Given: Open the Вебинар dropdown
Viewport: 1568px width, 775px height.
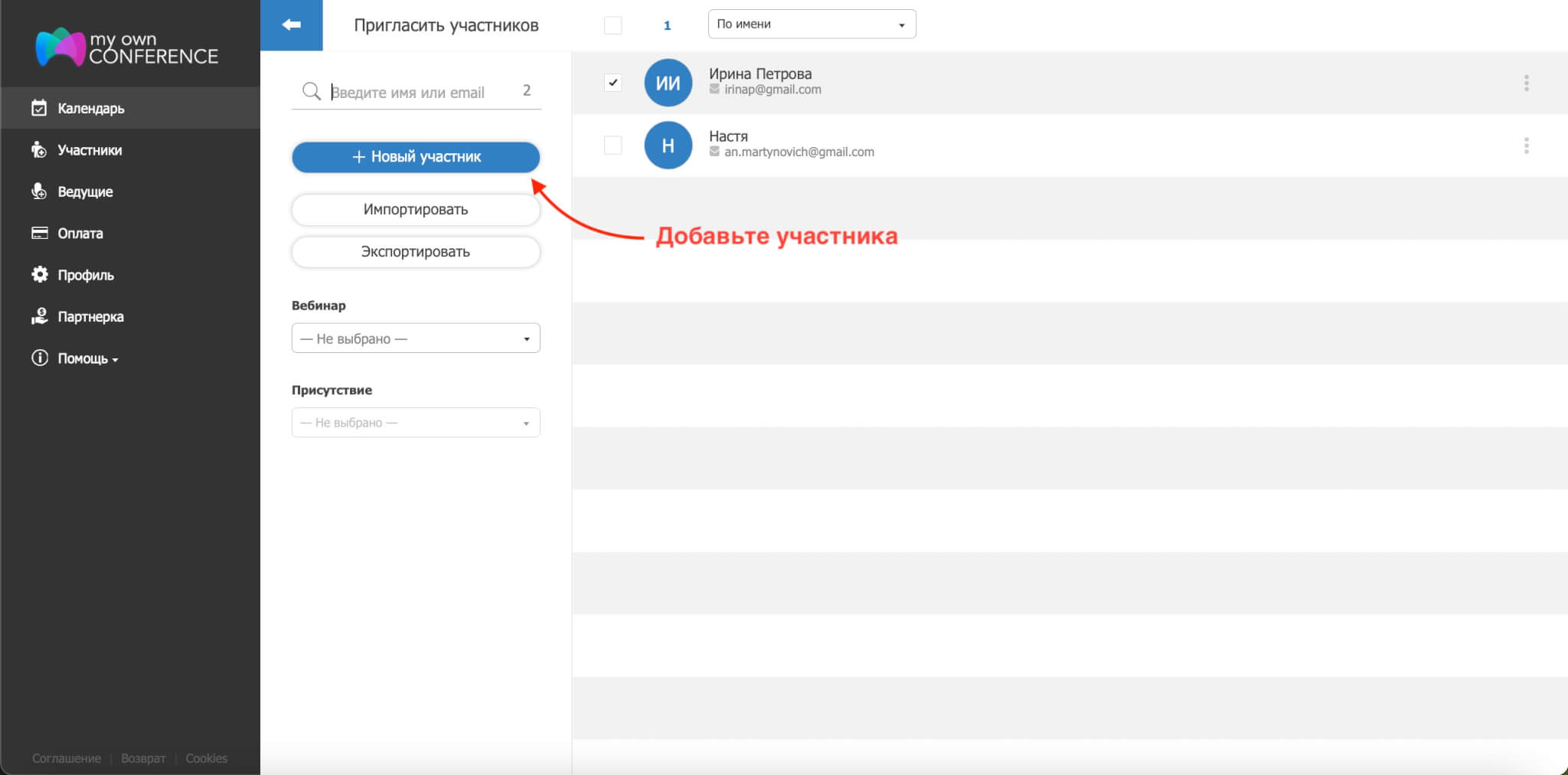Looking at the screenshot, I should click(416, 338).
